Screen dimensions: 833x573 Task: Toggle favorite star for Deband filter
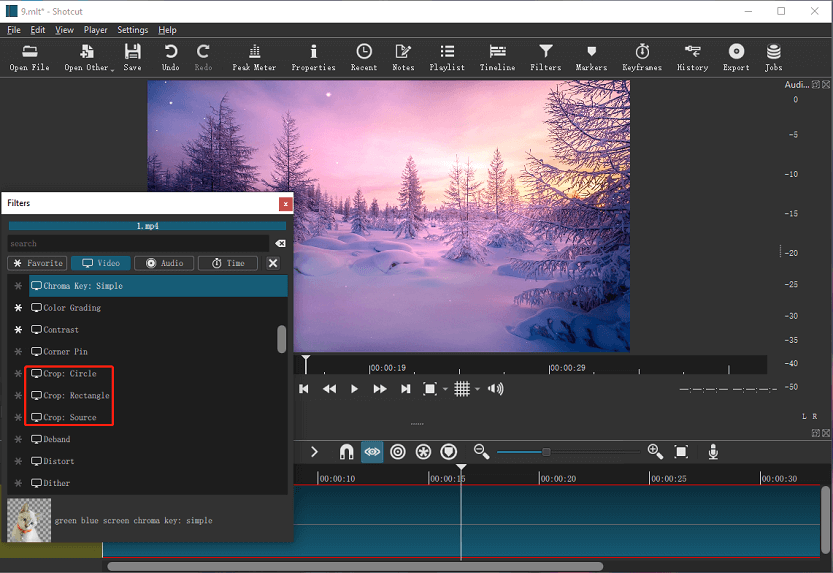[x=18, y=439]
